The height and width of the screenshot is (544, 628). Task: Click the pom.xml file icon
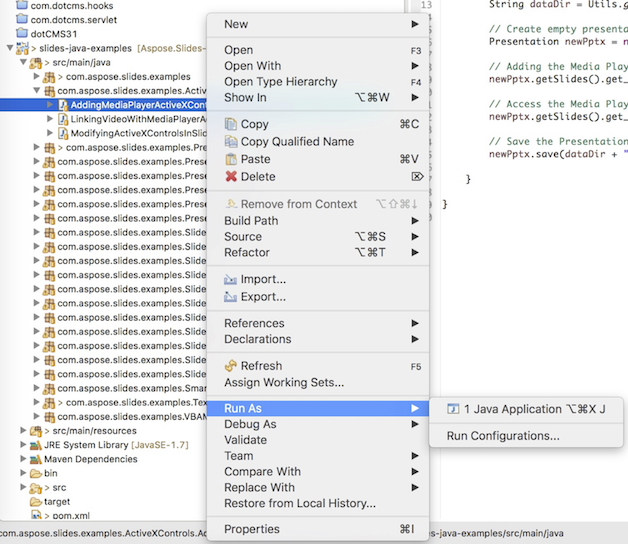tap(36, 515)
